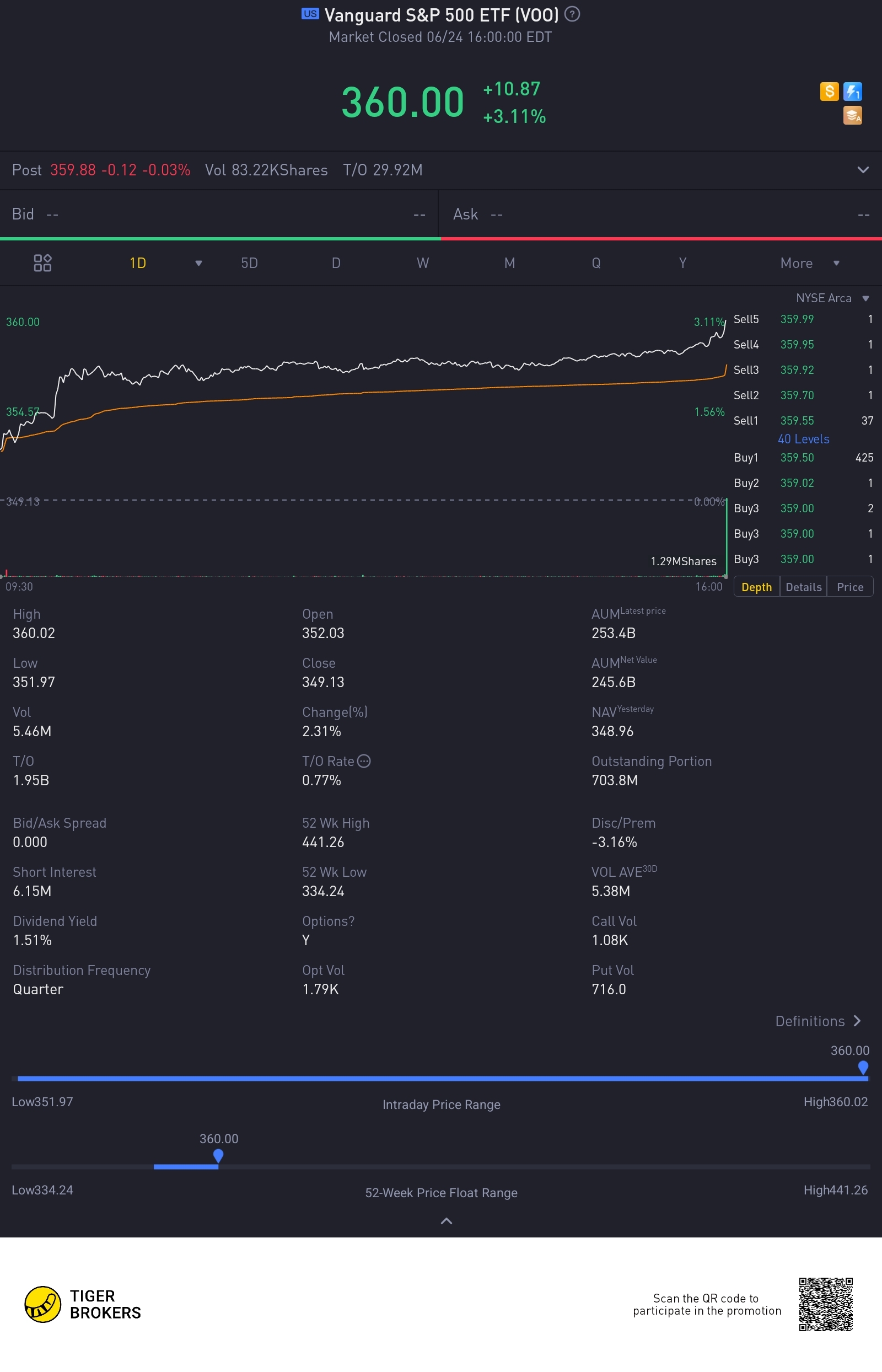Select the Sell3 row at 359.92
The height and width of the screenshot is (1372, 882).
(804, 369)
